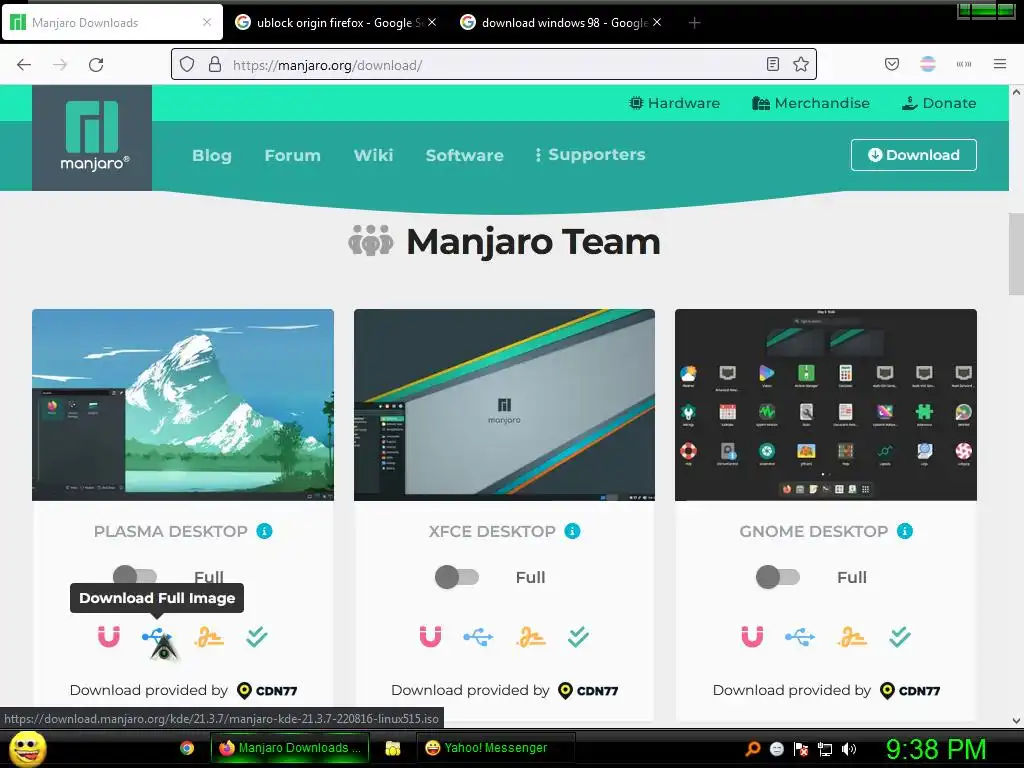Open the smiley start button in the taskbar
Viewport: 1024px width, 768px height.
click(27, 748)
